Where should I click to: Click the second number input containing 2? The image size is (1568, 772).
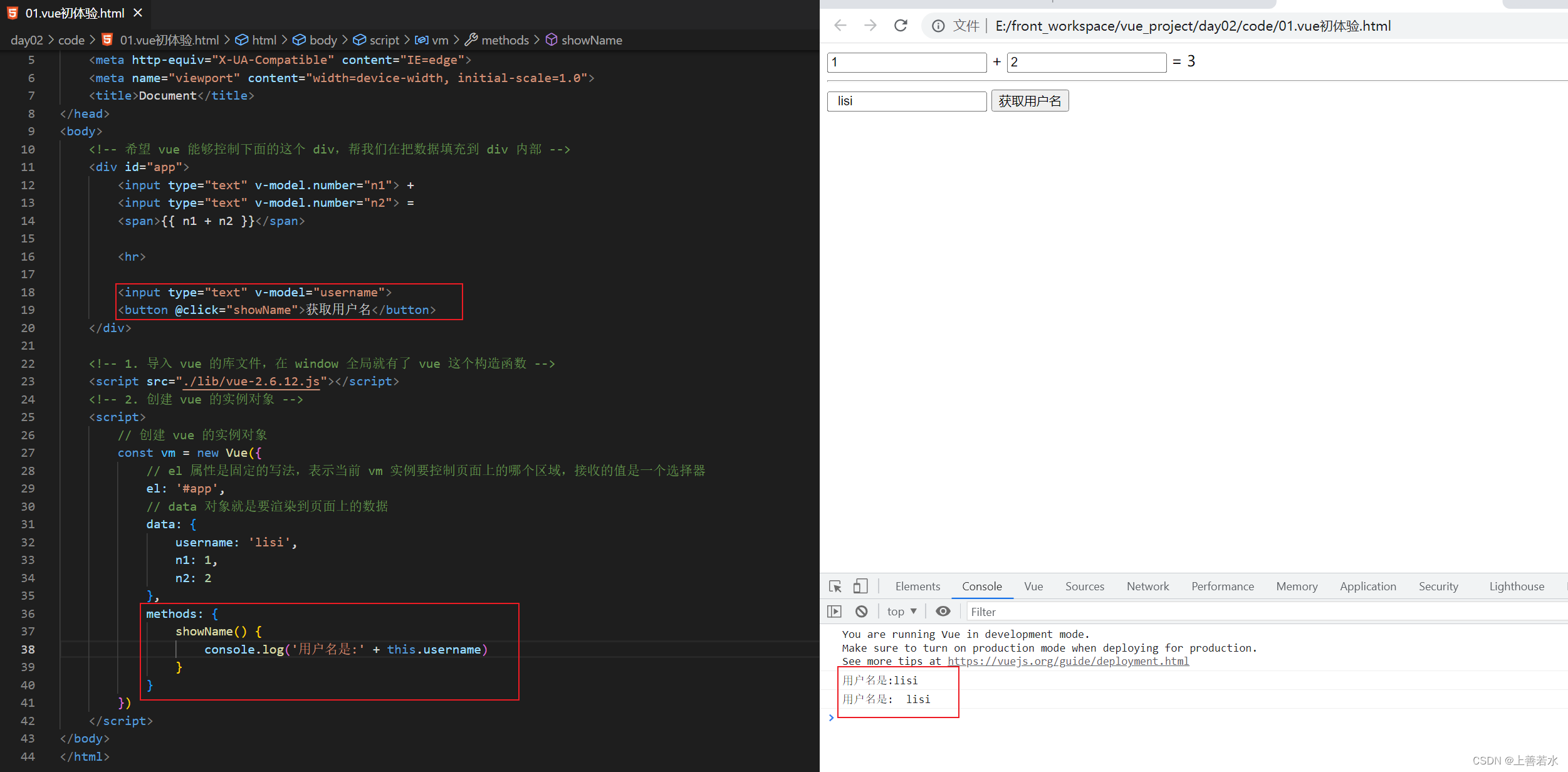pyautogui.click(x=1087, y=62)
